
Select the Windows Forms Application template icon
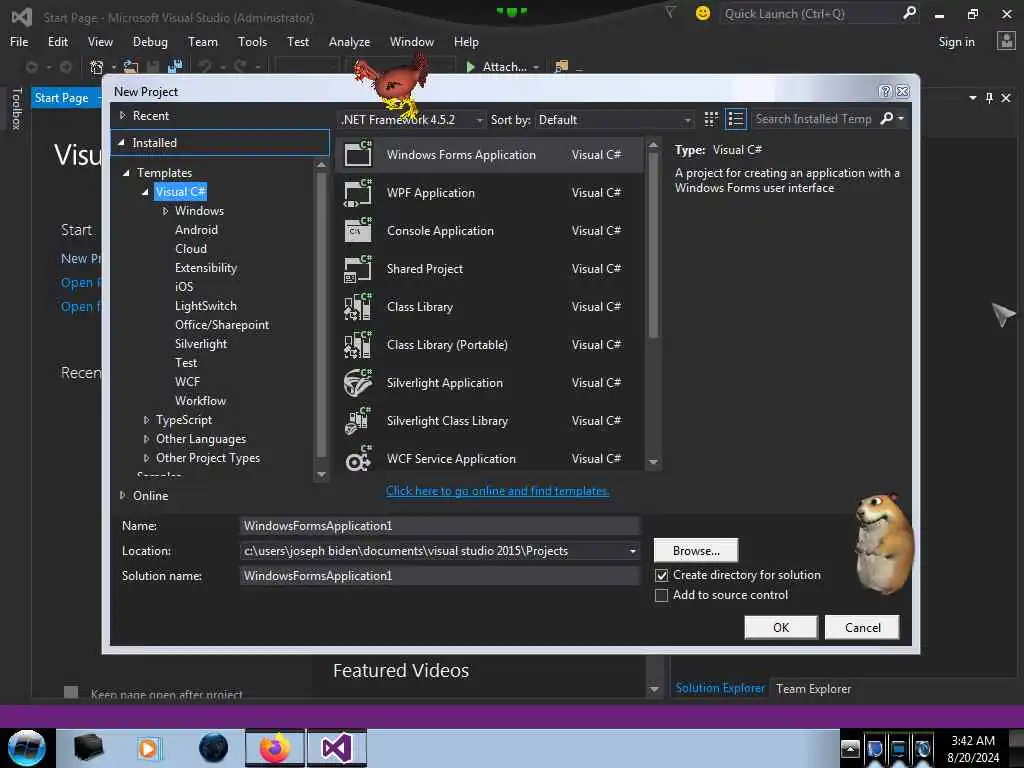358,154
